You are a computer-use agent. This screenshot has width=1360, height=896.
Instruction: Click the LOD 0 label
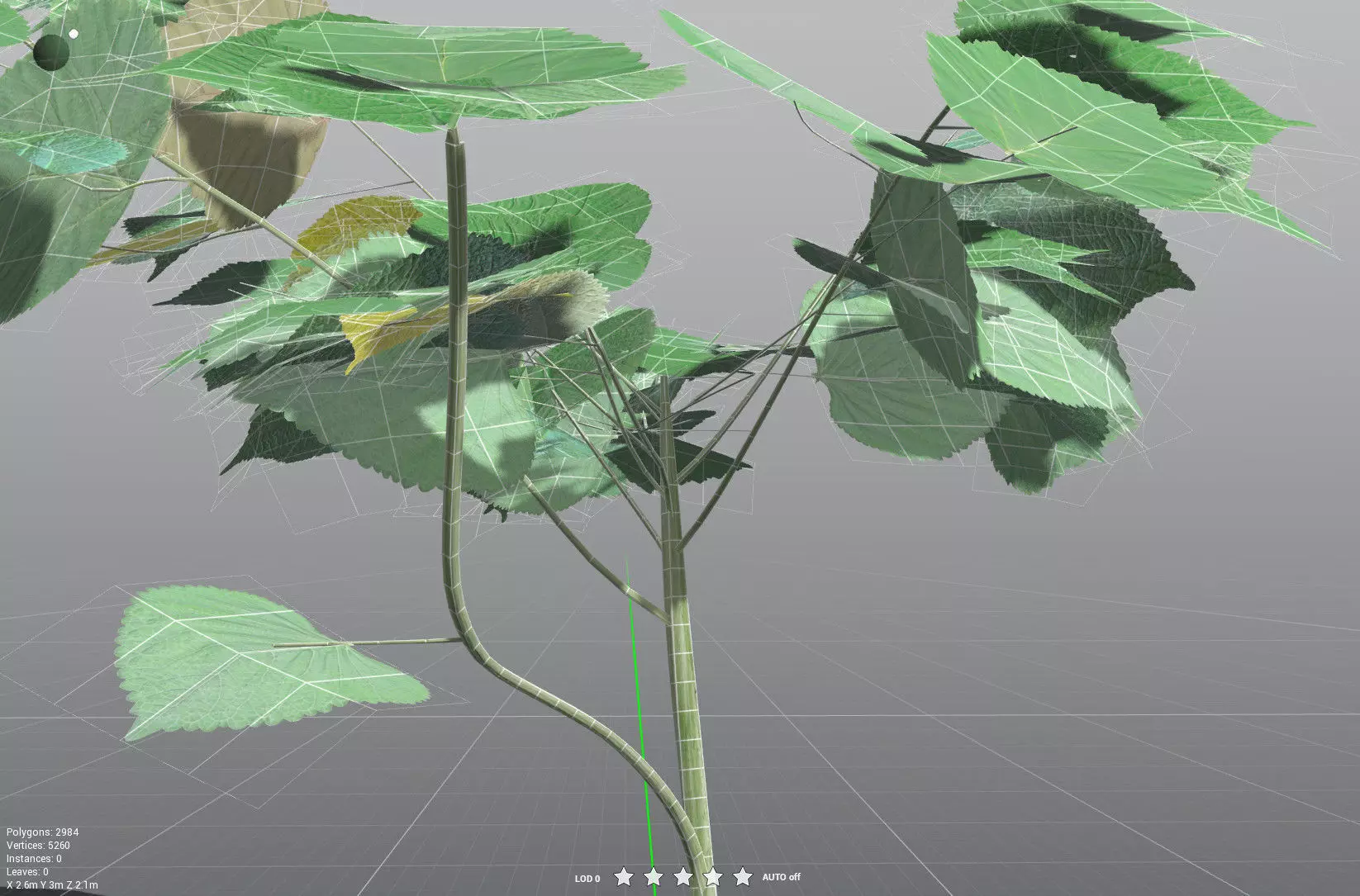pyautogui.click(x=587, y=878)
